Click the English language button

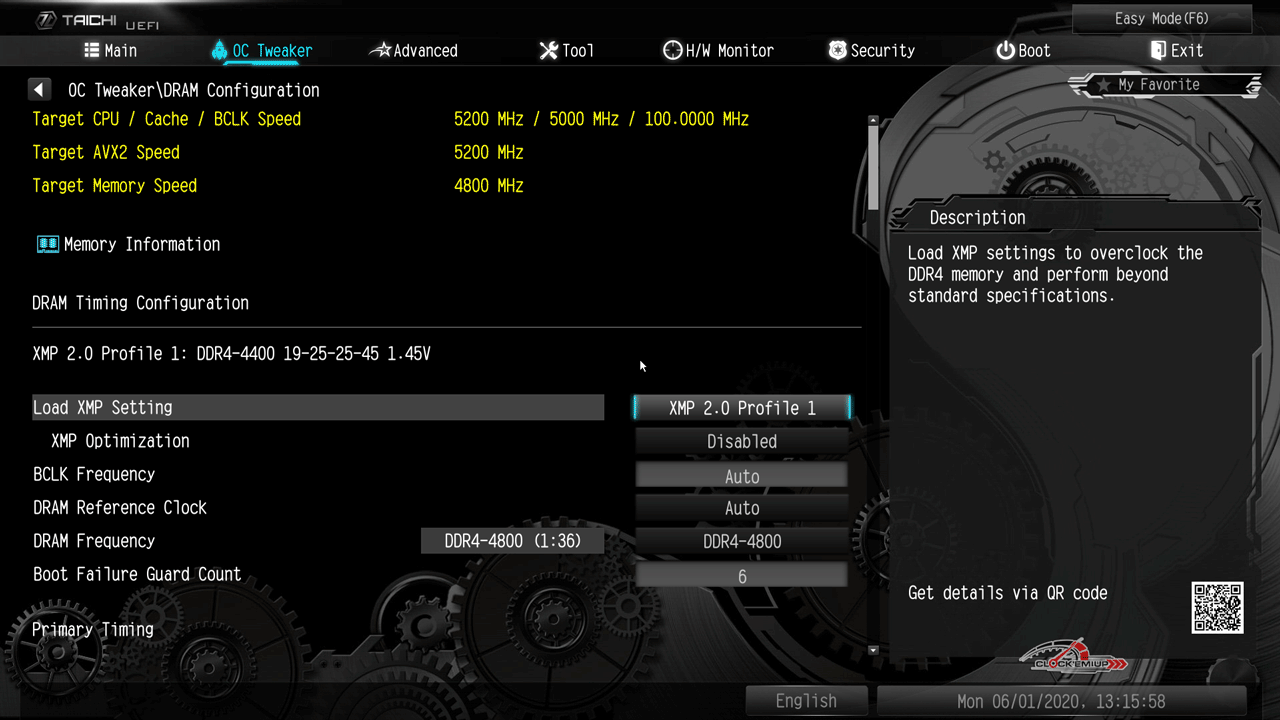806,701
